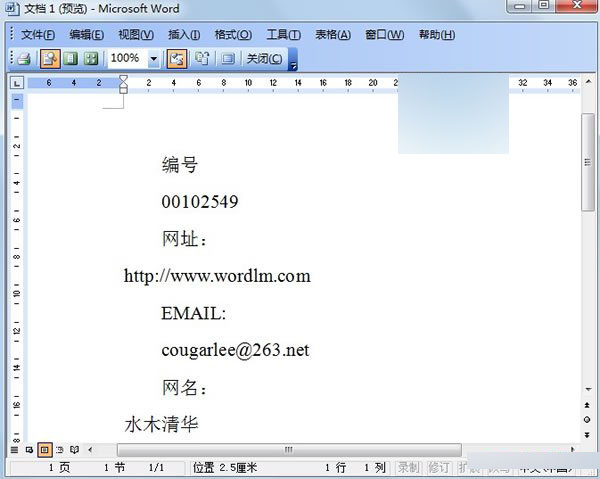Open the 格式(O) menu

(x=233, y=35)
